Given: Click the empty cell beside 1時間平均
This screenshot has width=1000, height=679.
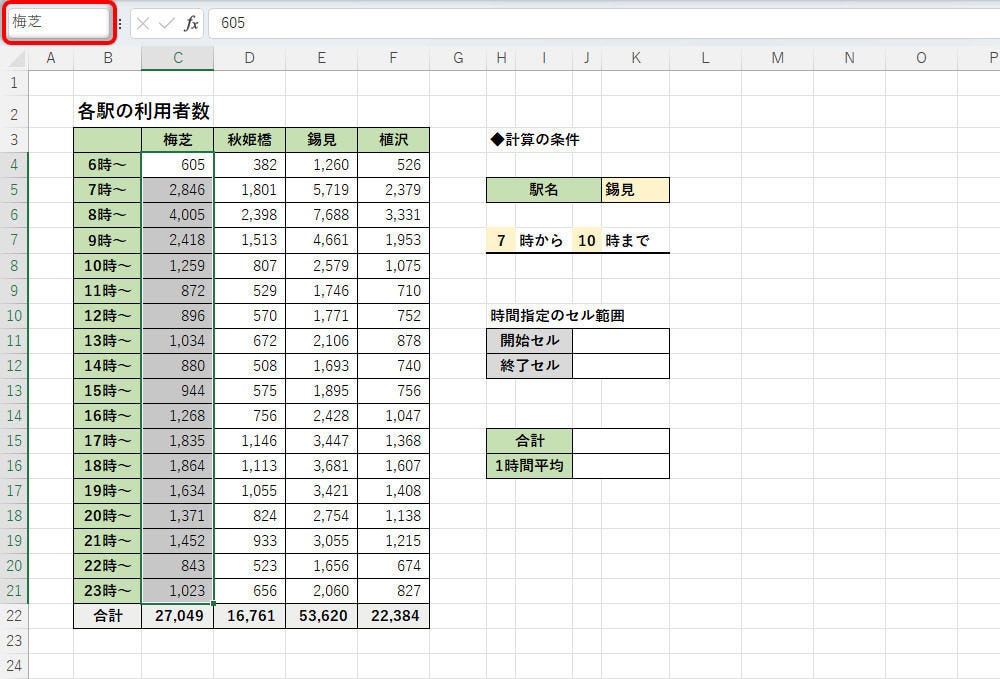Looking at the screenshot, I should [x=620, y=466].
